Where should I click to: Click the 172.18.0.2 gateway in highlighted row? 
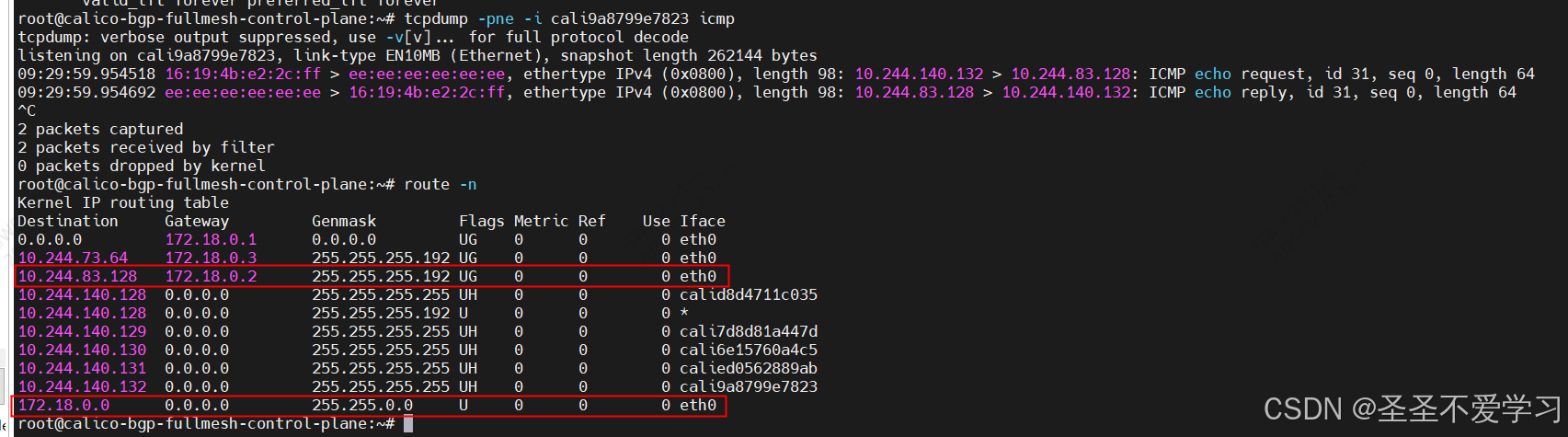pyautogui.click(x=211, y=276)
